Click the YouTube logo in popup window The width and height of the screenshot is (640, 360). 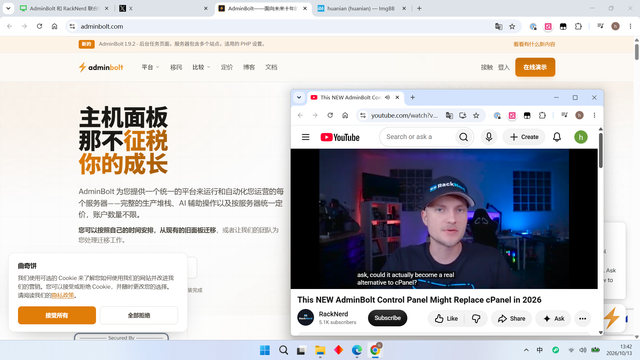(340, 137)
